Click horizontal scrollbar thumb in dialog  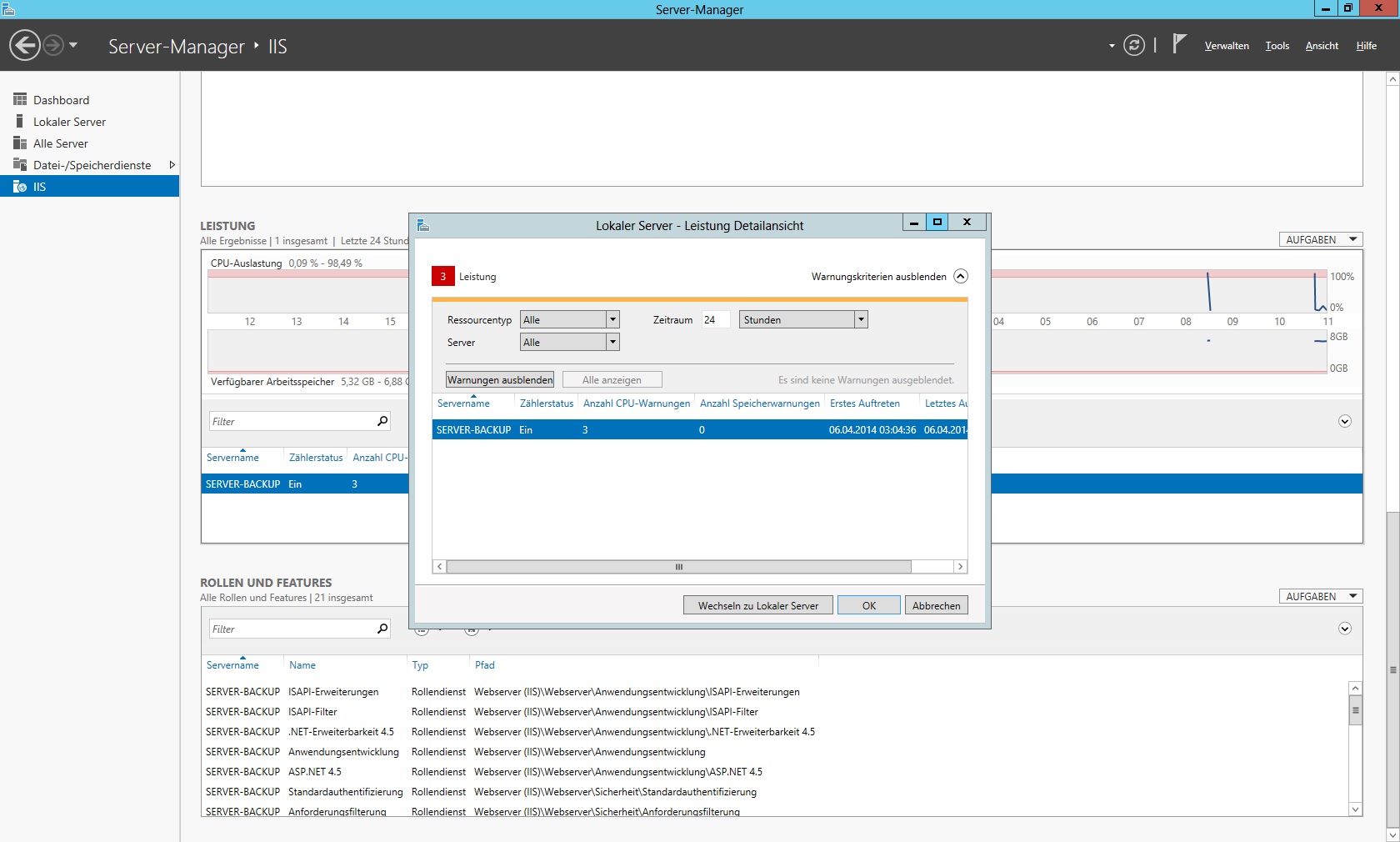click(x=679, y=567)
